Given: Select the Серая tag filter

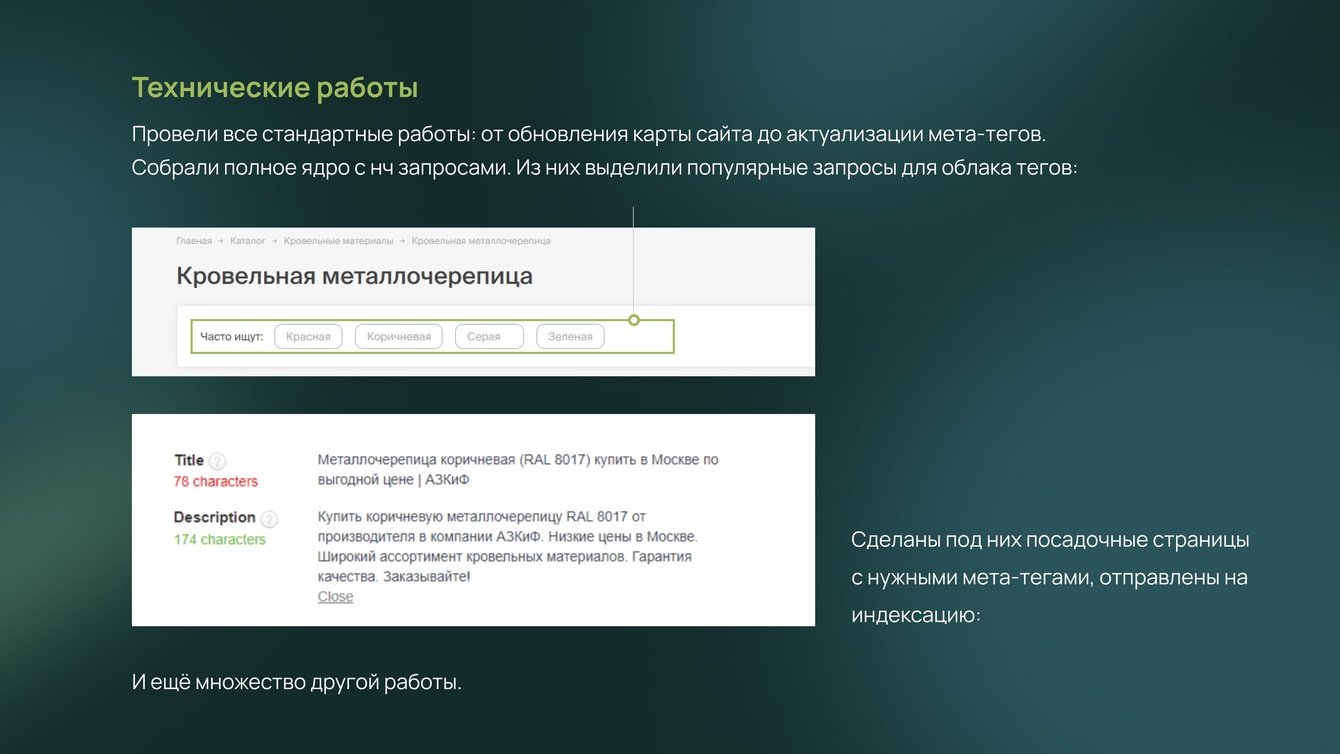Looking at the screenshot, I should 489,336.
